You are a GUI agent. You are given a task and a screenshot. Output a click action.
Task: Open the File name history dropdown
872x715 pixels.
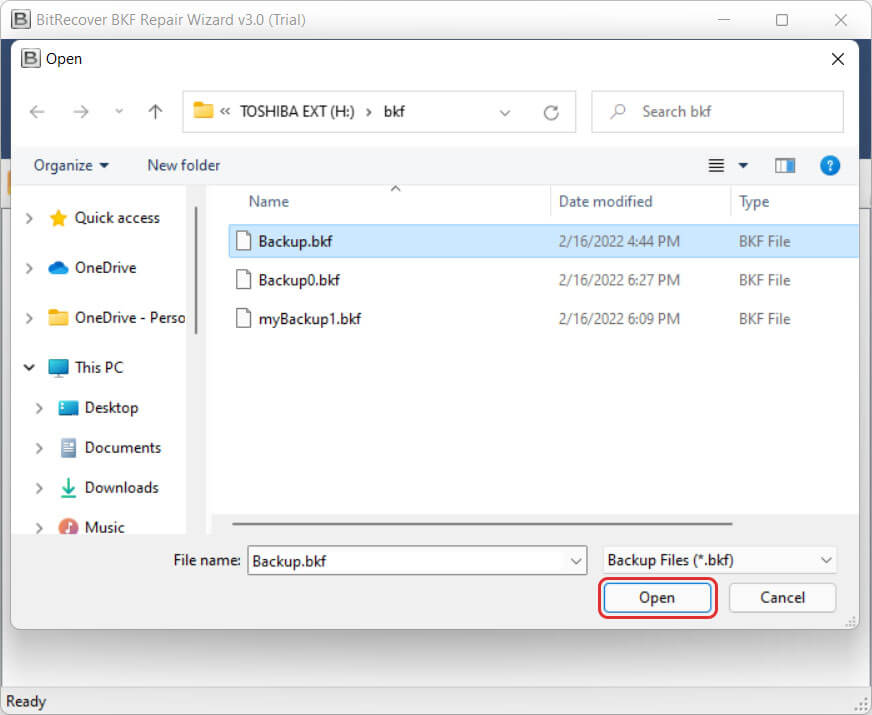point(576,561)
